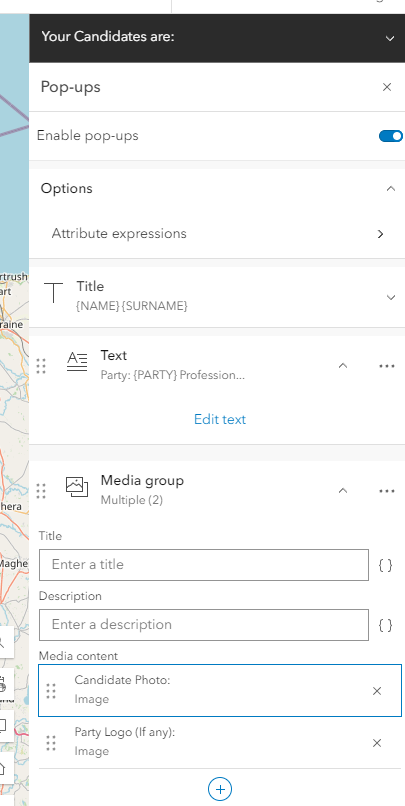The image size is (405, 806).
Task: Open Attribute expressions
Action: coord(217,234)
